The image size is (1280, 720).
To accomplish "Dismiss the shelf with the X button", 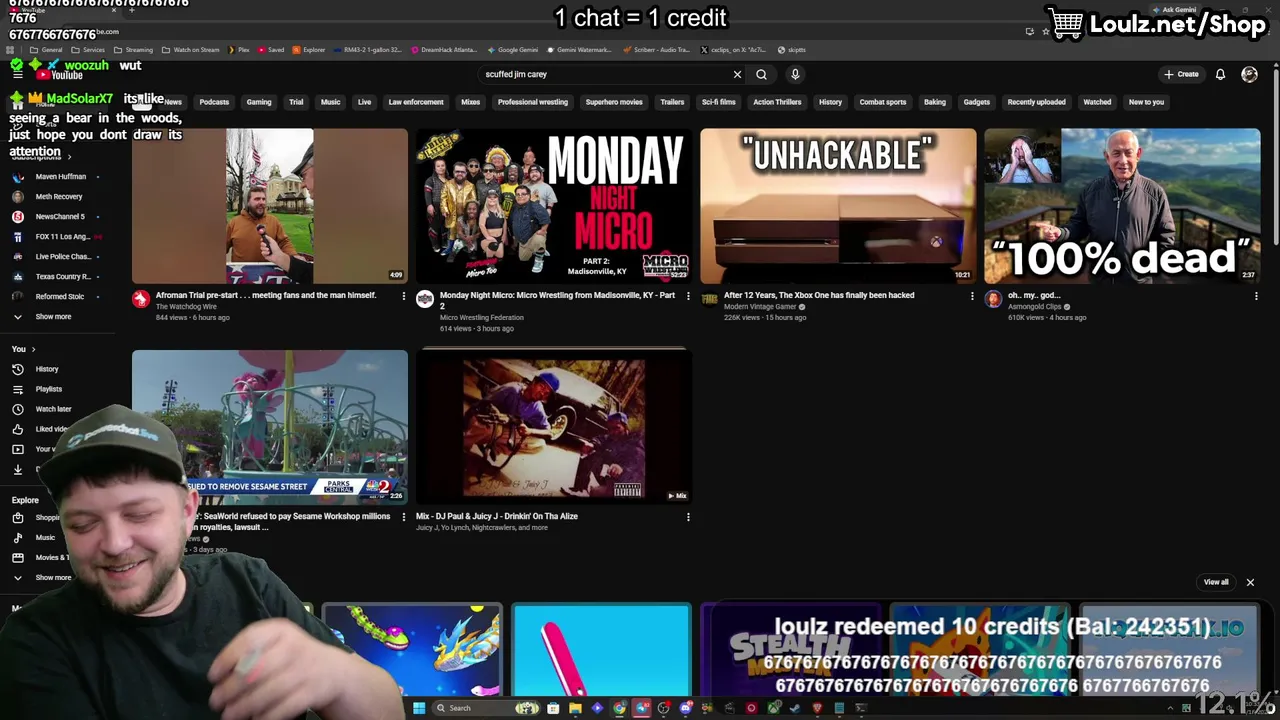I will pyautogui.click(x=1249, y=582).
